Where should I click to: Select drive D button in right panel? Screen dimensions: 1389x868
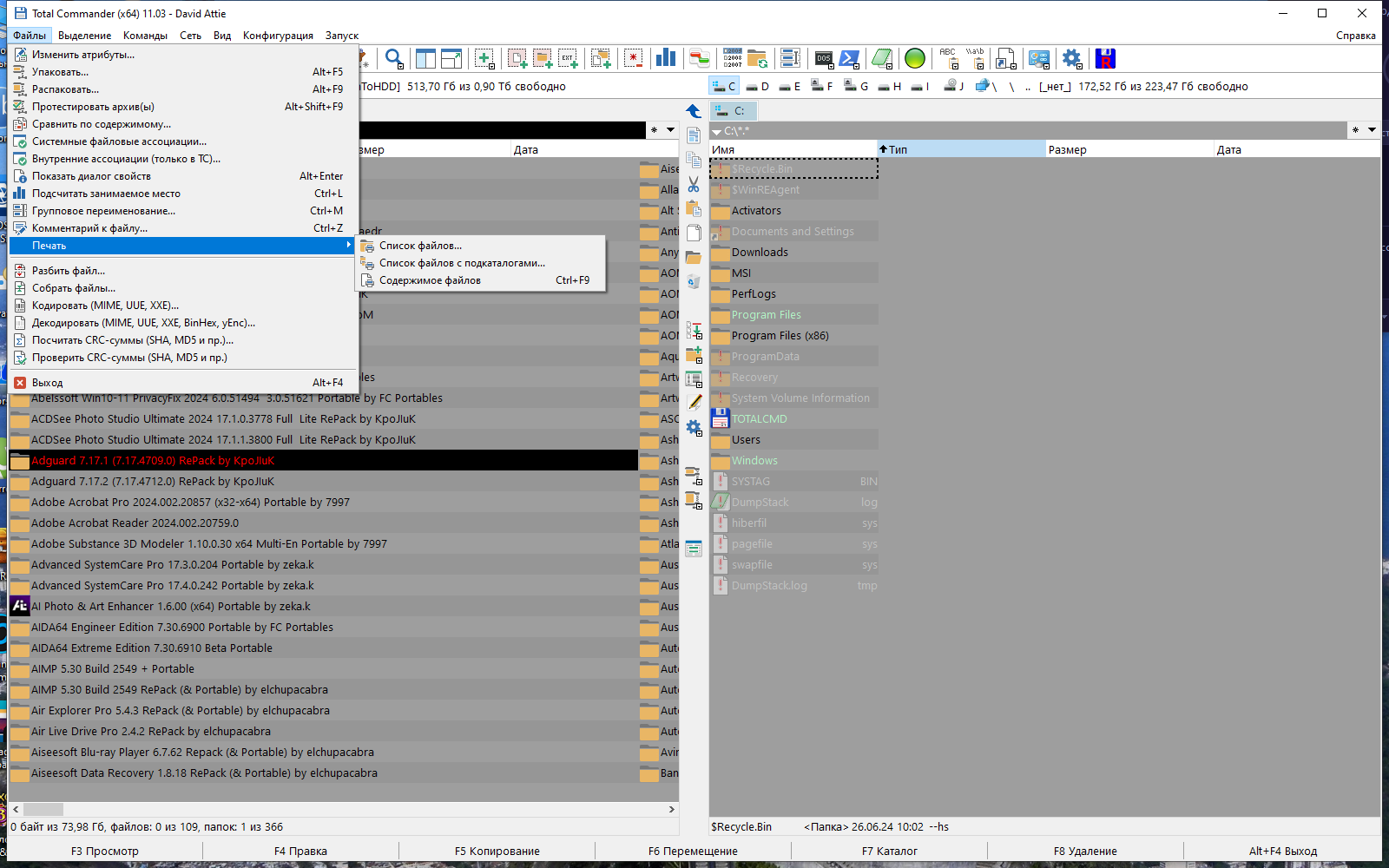(758, 86)
